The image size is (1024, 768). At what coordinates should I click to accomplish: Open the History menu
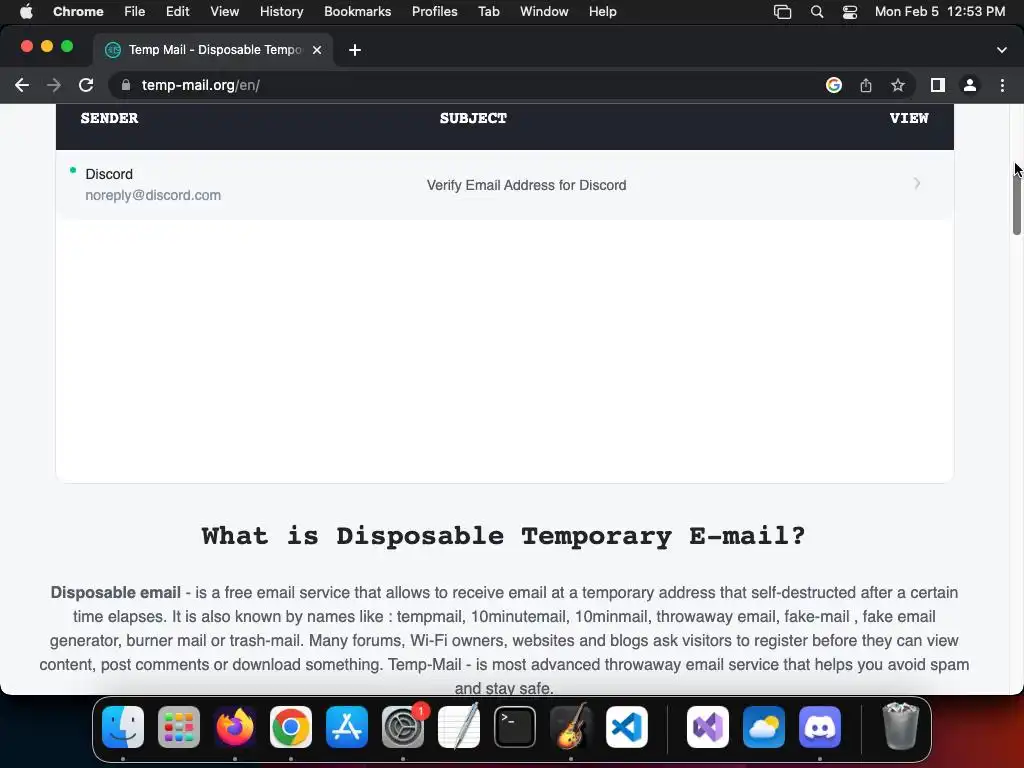point(281,11)
